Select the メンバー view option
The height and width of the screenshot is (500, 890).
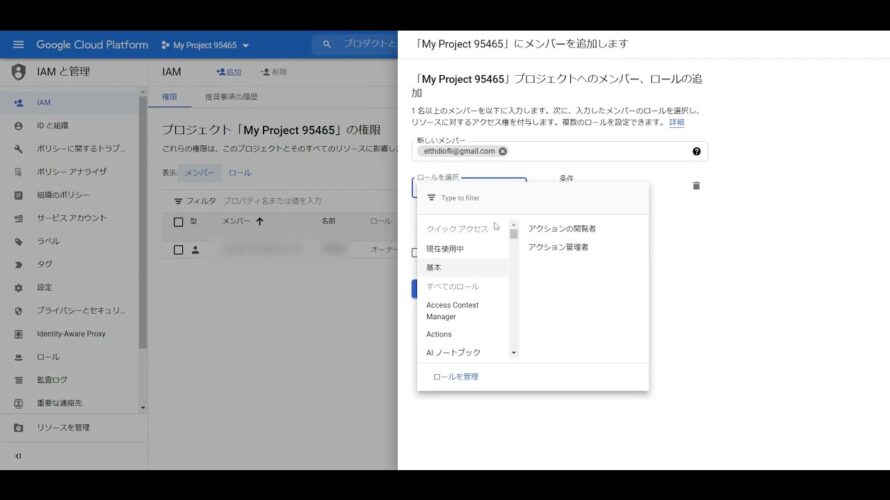pyautogui.click(x=199, y=173)
